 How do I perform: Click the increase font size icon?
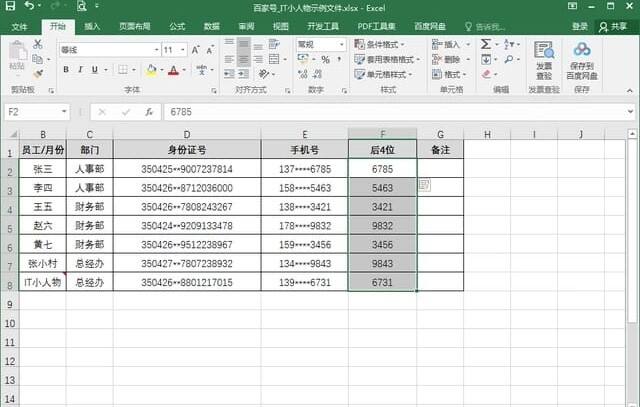196,50
